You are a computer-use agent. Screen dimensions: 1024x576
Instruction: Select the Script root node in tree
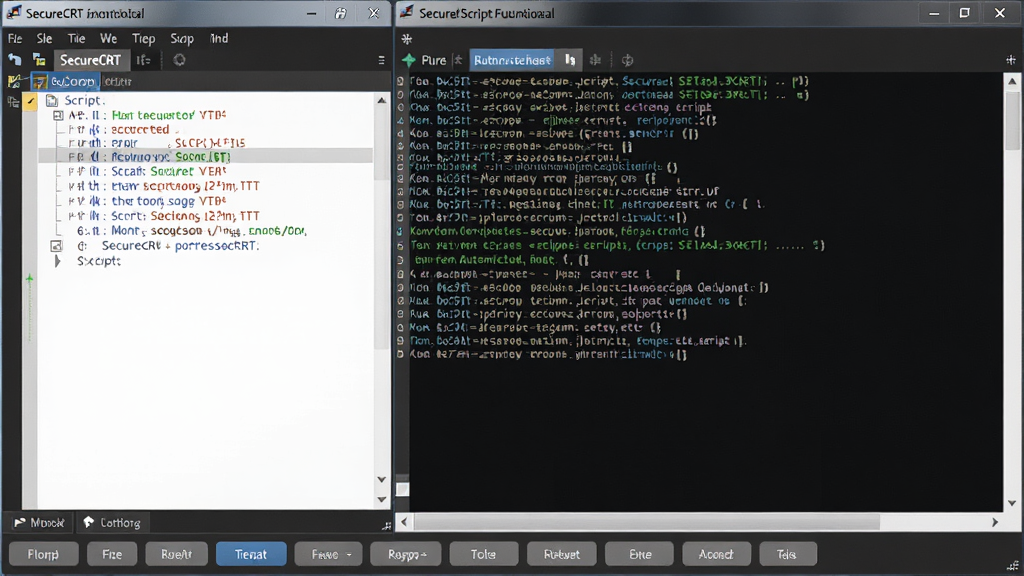(84, 101)
